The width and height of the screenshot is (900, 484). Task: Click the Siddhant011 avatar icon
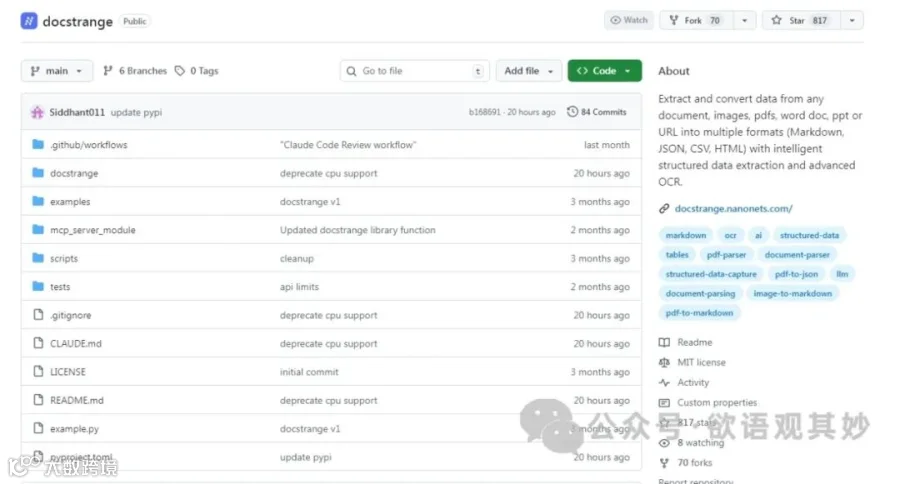coord(37,112)
